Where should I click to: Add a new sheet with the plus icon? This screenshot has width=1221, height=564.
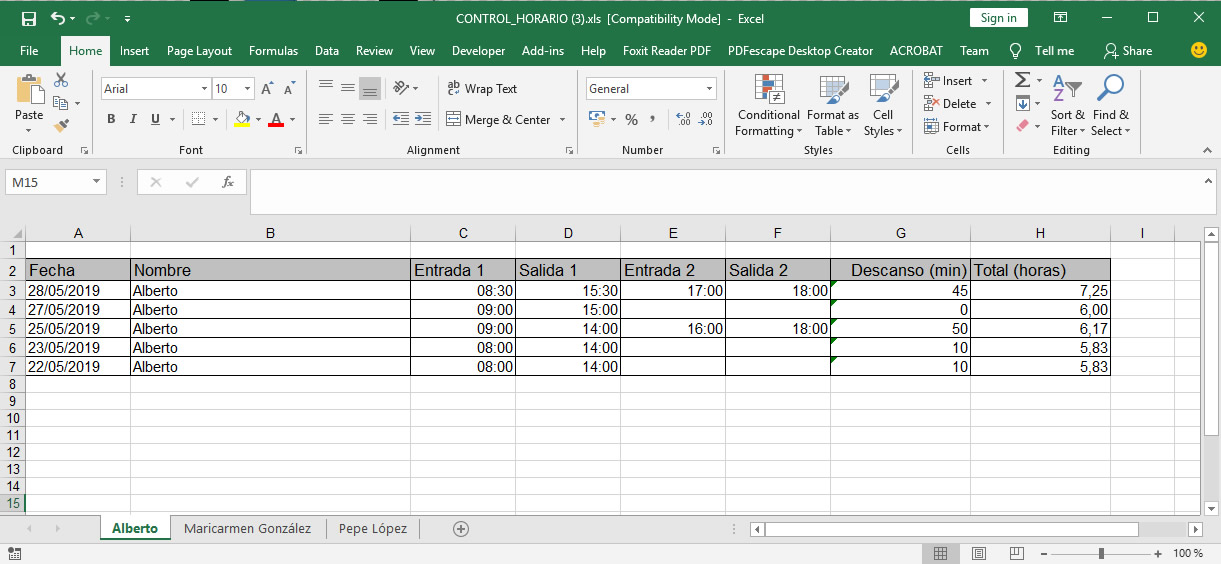tap(461, 528)
